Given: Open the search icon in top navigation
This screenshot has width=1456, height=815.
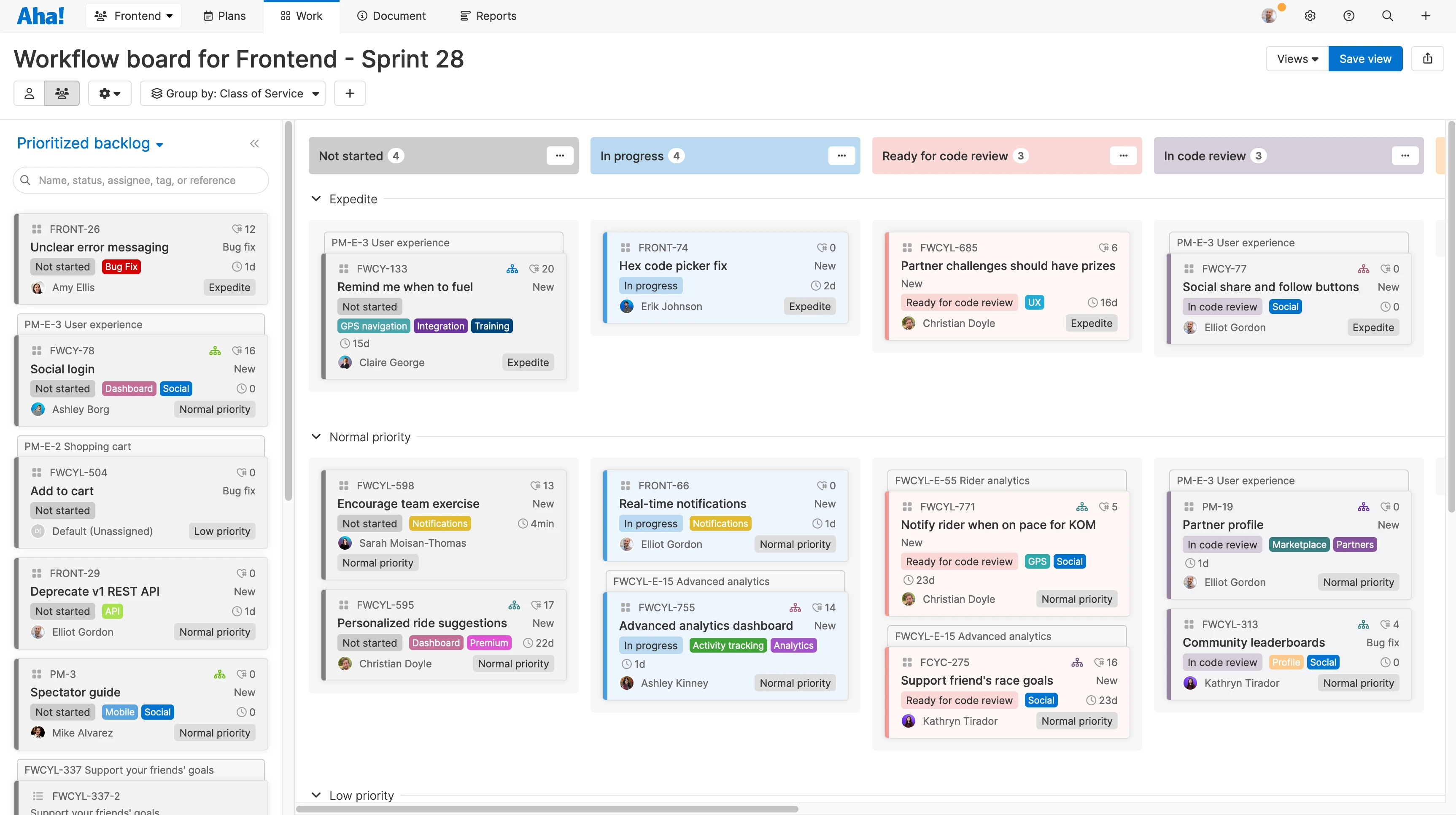Looking at the screenshot, I should coord(1388,15).
